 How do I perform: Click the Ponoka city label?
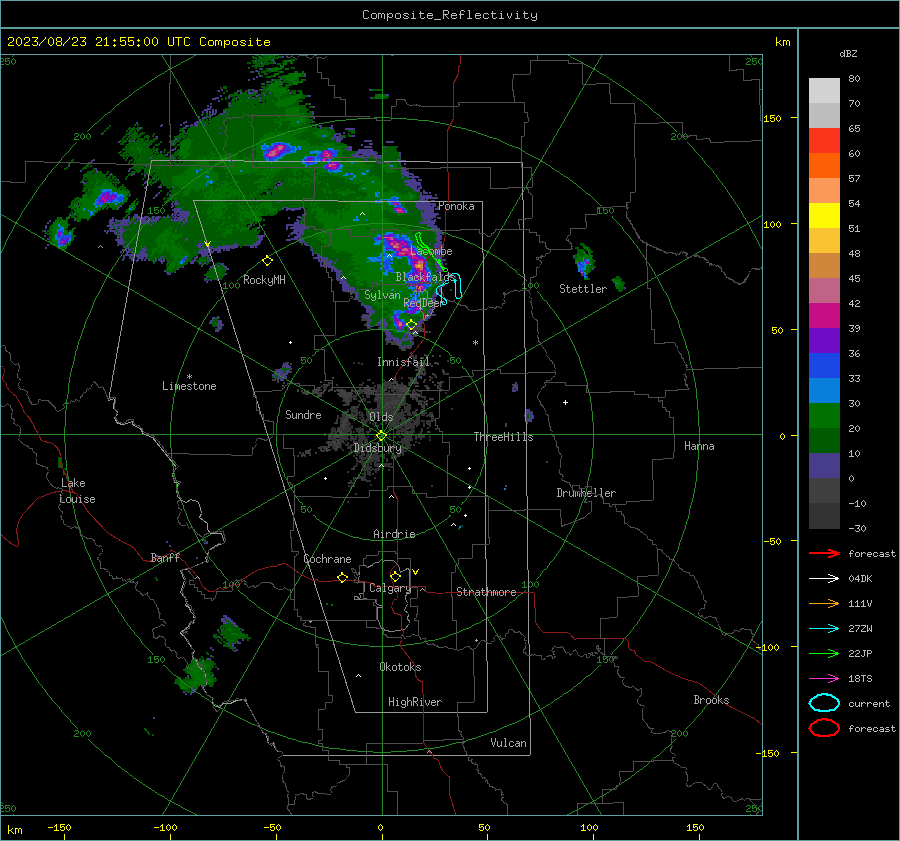pyautogui.click(x=456, y=206)
